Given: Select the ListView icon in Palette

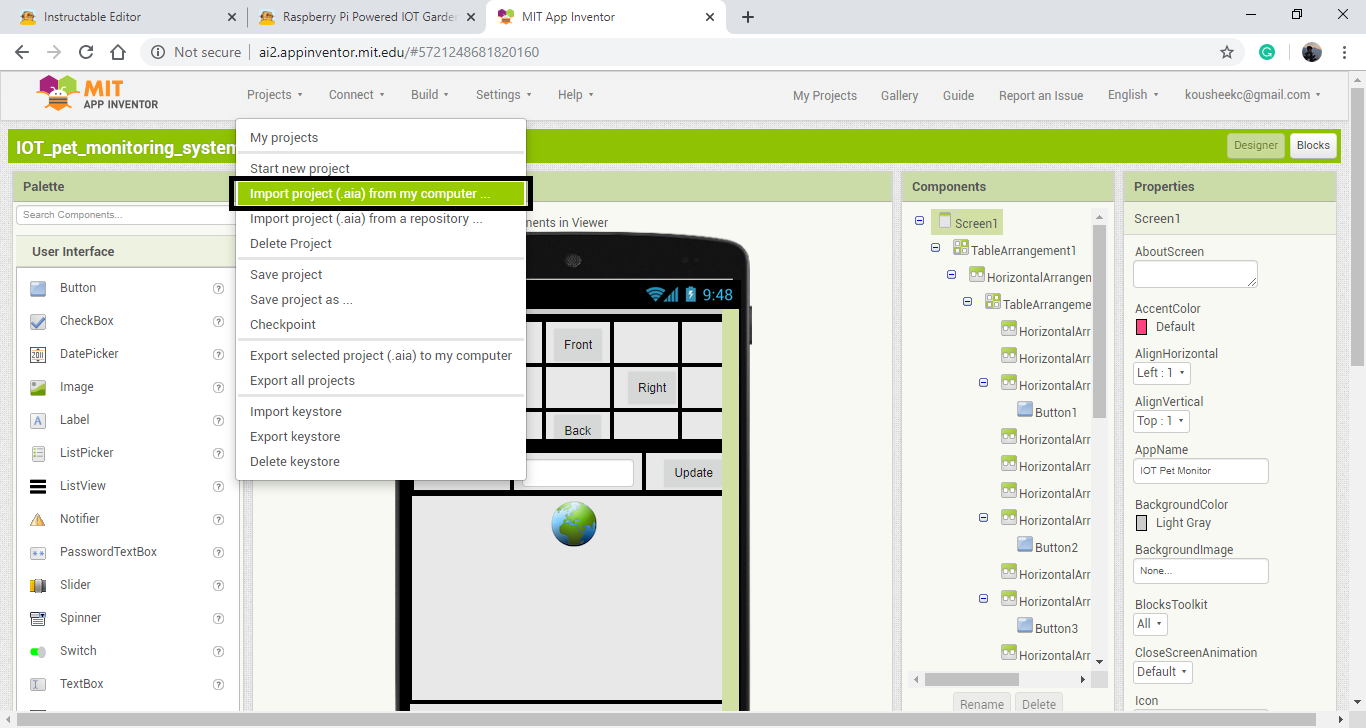Looking at the screenshot, I should tap(38, 486).
